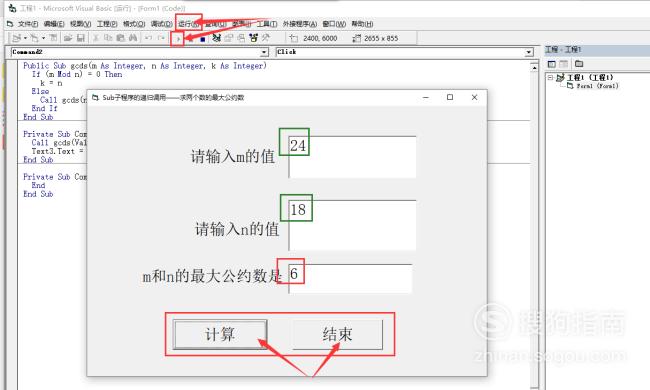
Task: Open the Add Project dropdown arrow
Action: [24, 38]
